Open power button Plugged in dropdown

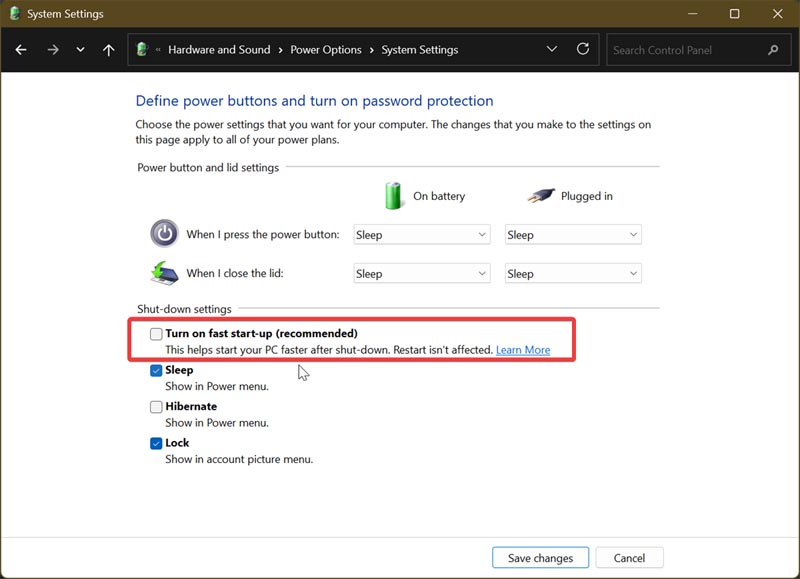(x=572, y=235)
